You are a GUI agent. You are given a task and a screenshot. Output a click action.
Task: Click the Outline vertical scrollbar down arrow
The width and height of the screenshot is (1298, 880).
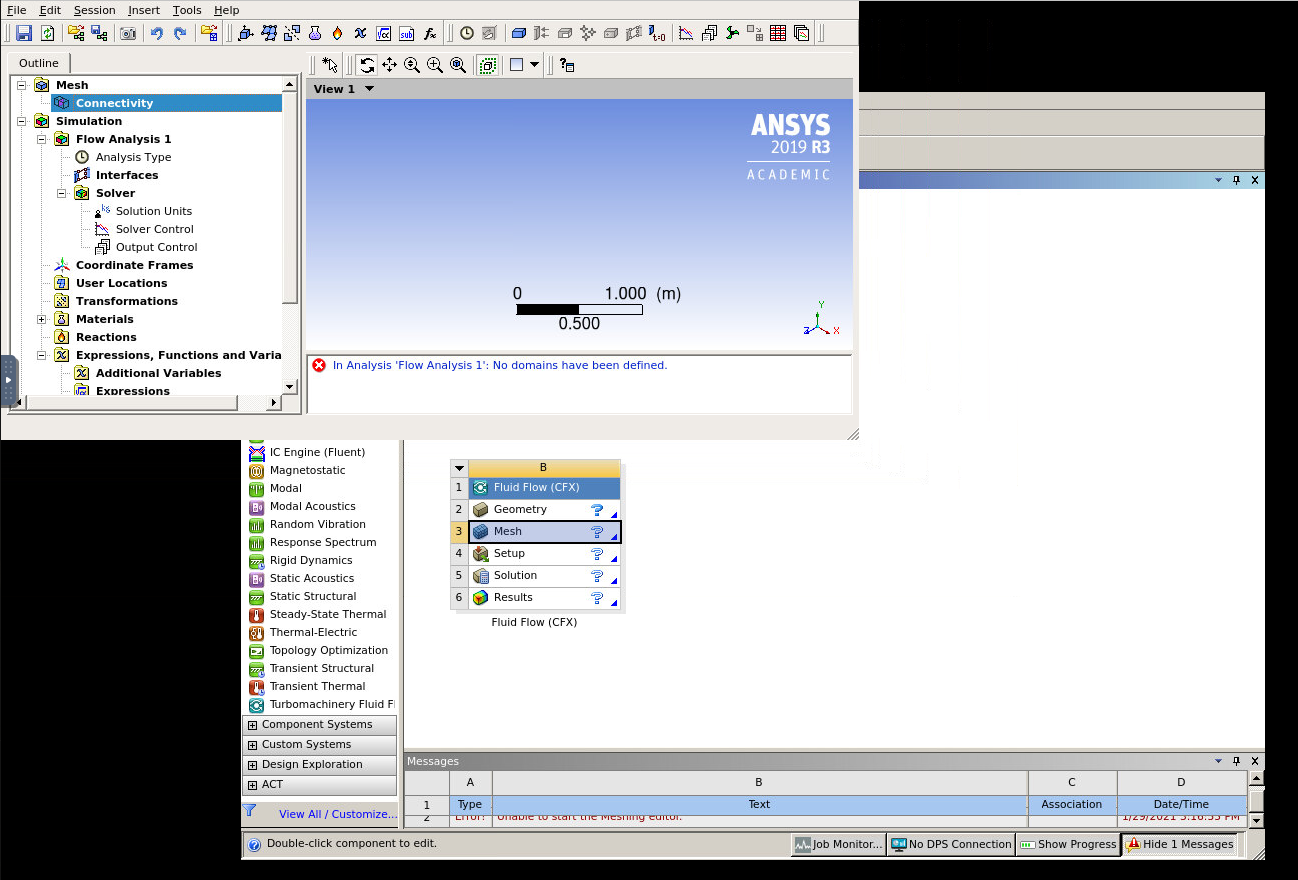tap(290, 386)
